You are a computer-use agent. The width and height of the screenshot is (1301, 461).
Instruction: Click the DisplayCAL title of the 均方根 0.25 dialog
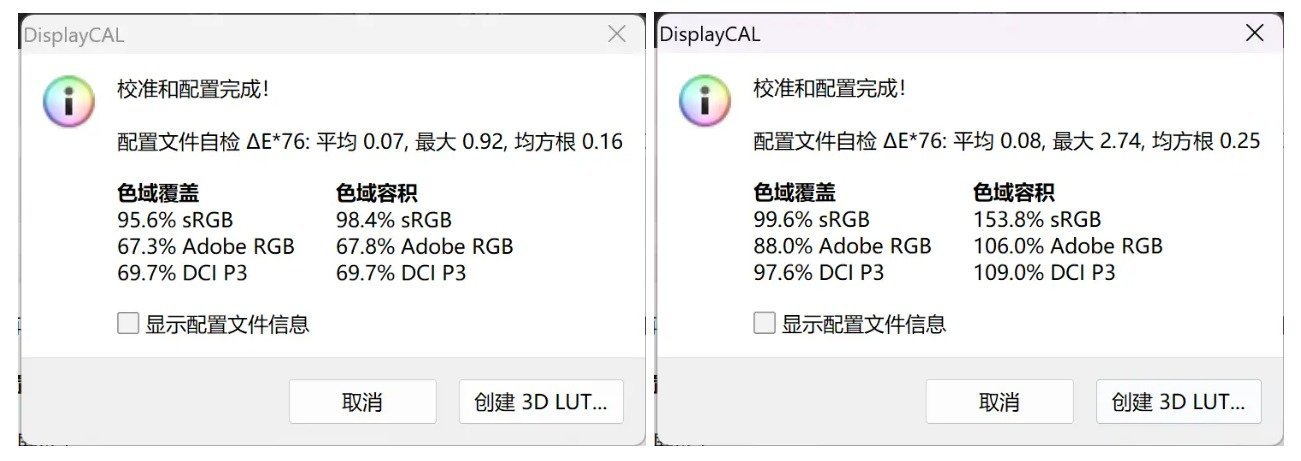pos(710,35)
